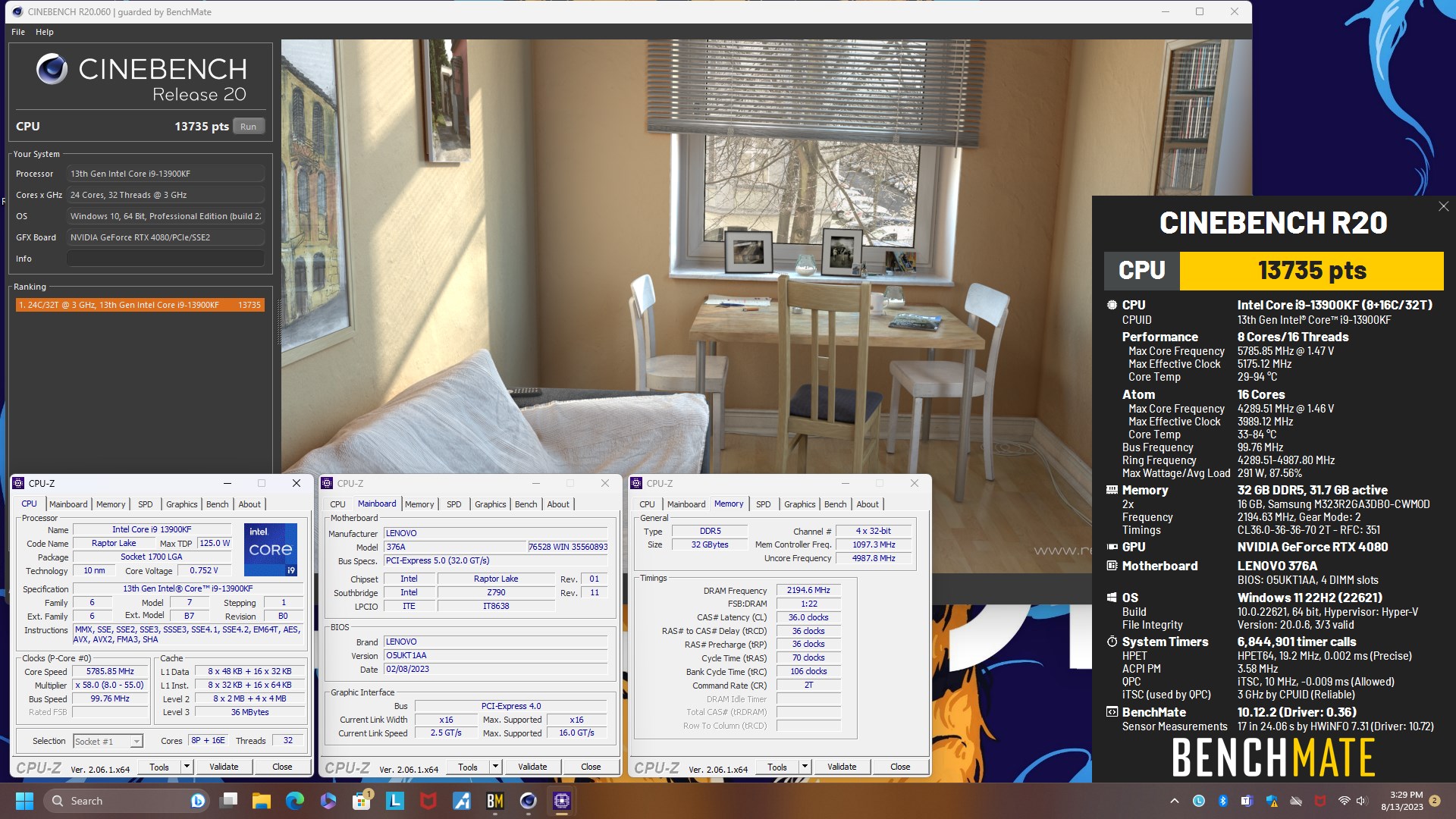Open Task View from the taskbar
This screenshot has height=819, width=1456.
point(228,801)
